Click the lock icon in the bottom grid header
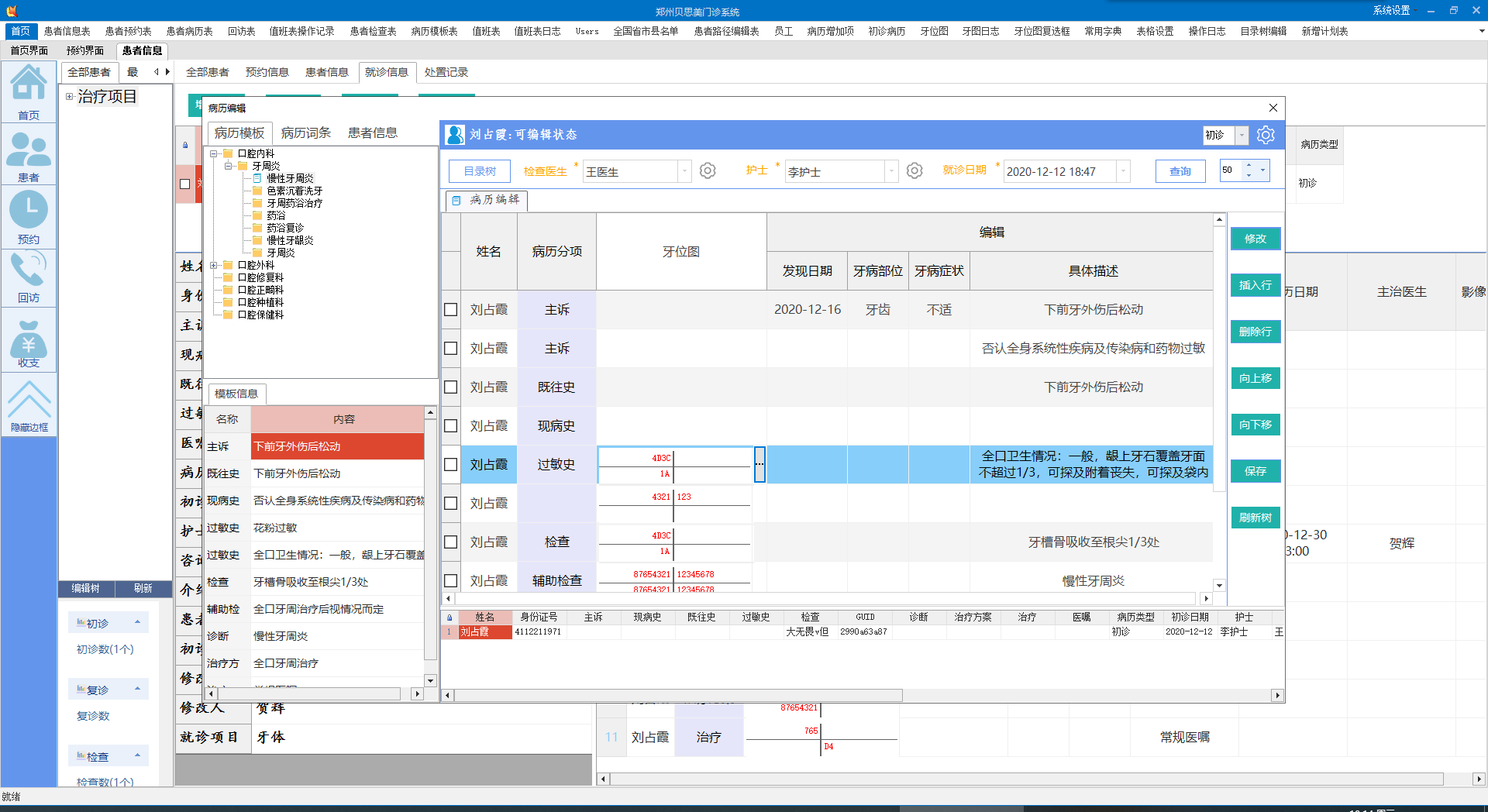The image size is (1488, 812). coord(449,618)
